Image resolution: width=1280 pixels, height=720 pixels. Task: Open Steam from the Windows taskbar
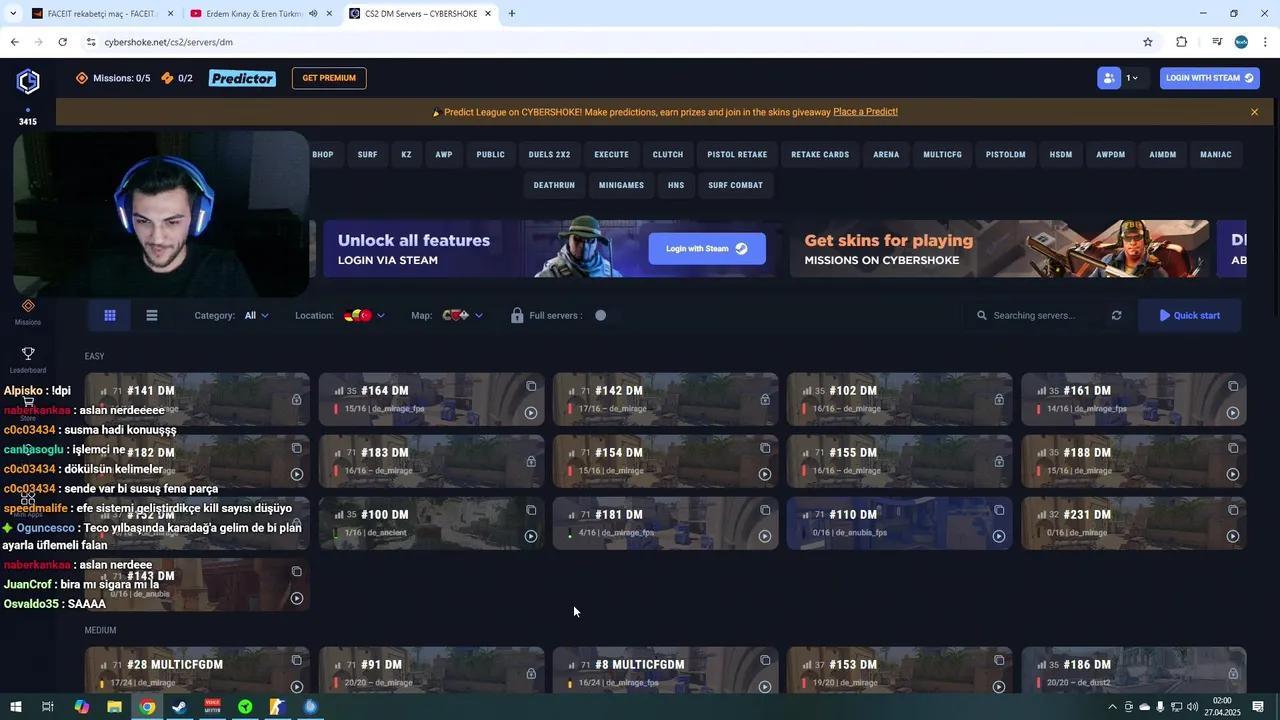click(x=178, y=707)
